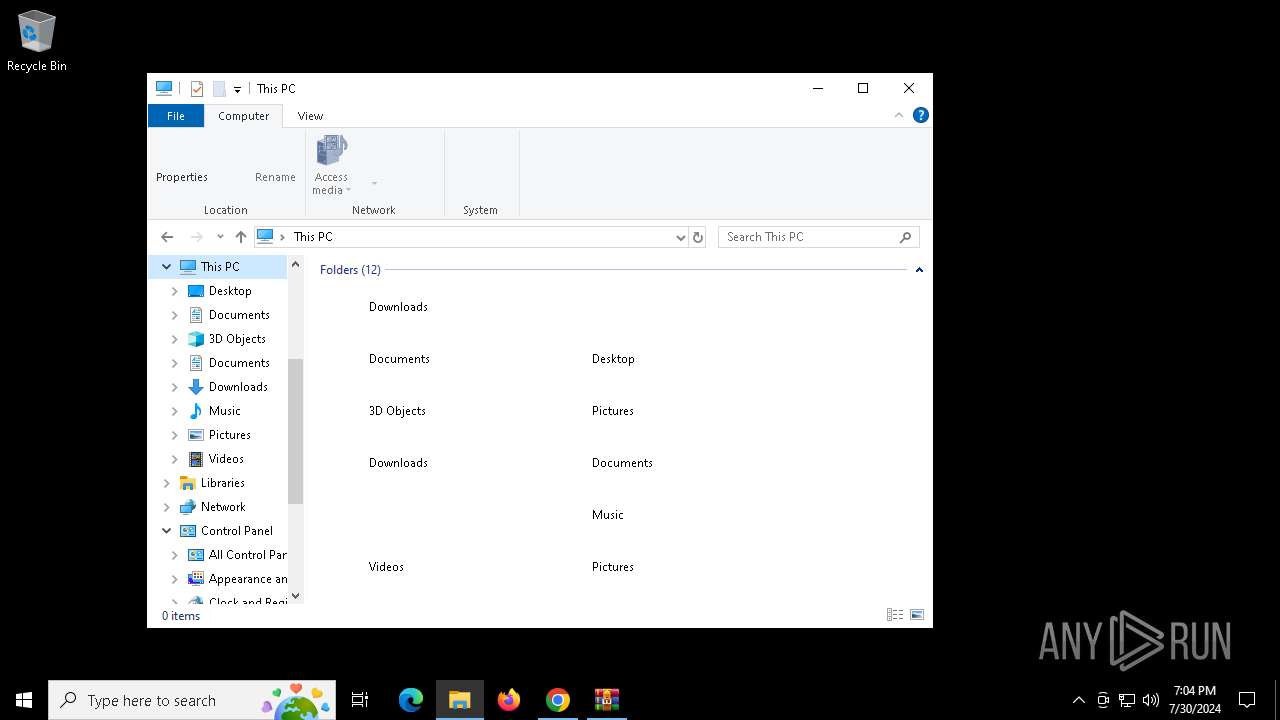This screenshot has height=720, width=1280.
Task: Click the magnifier icon in the search box
Action: click(906, 237)
